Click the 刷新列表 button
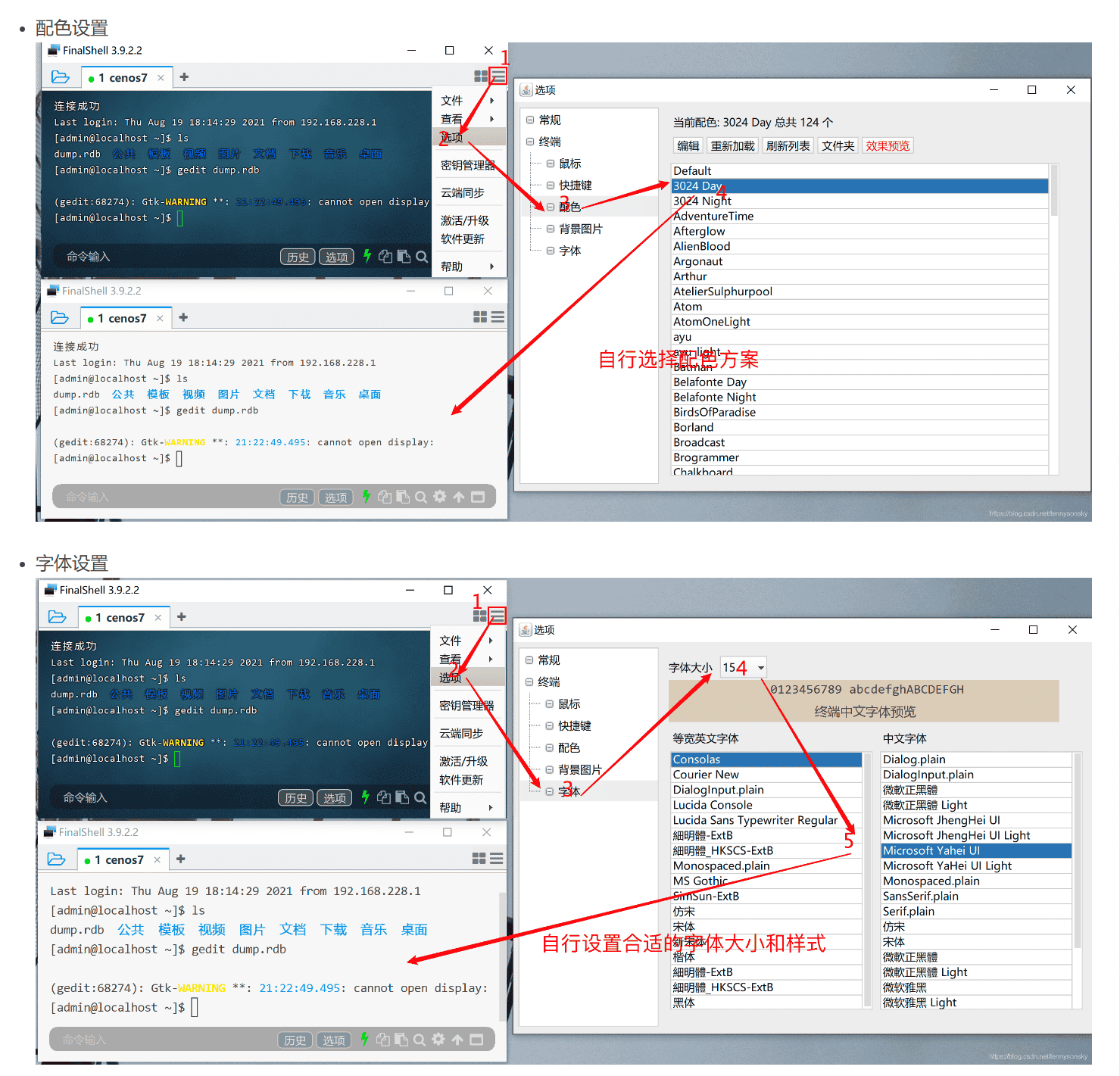 (788, 145)
